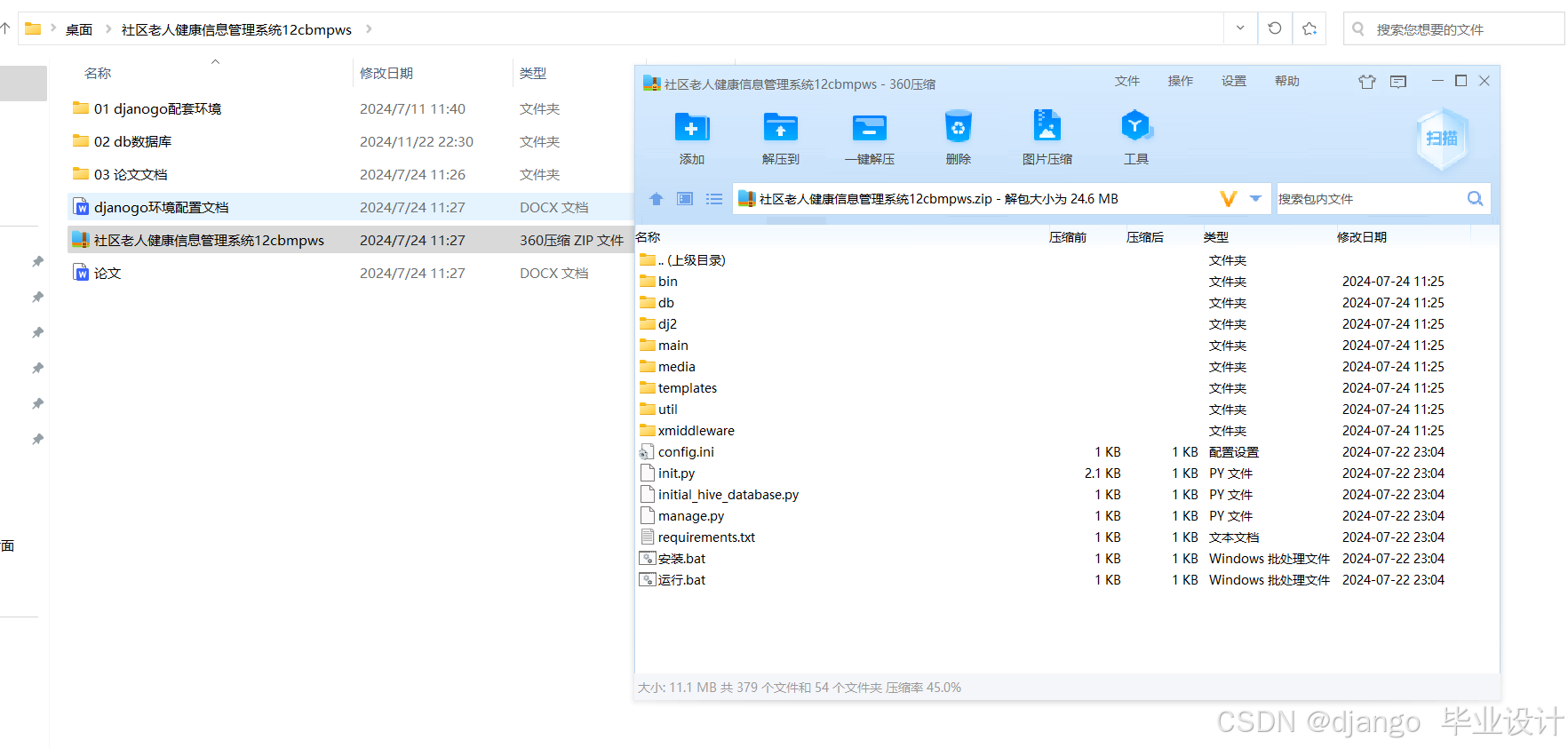Select the init.py file row
The width and height of the screenshot is (1568, 748).
coord(1067,473)
